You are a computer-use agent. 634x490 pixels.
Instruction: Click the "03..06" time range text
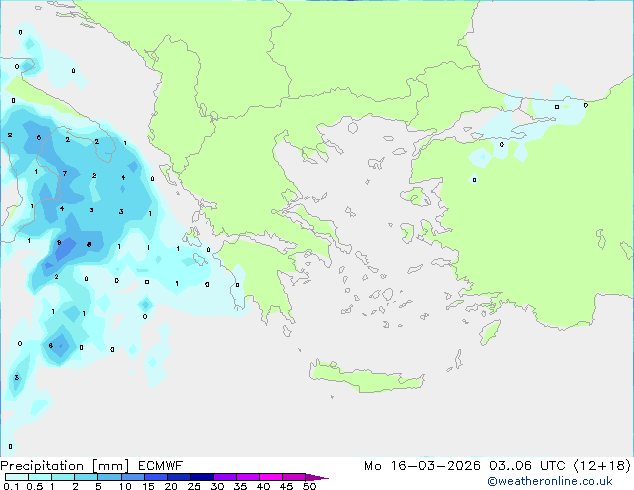tap(510, 466)
